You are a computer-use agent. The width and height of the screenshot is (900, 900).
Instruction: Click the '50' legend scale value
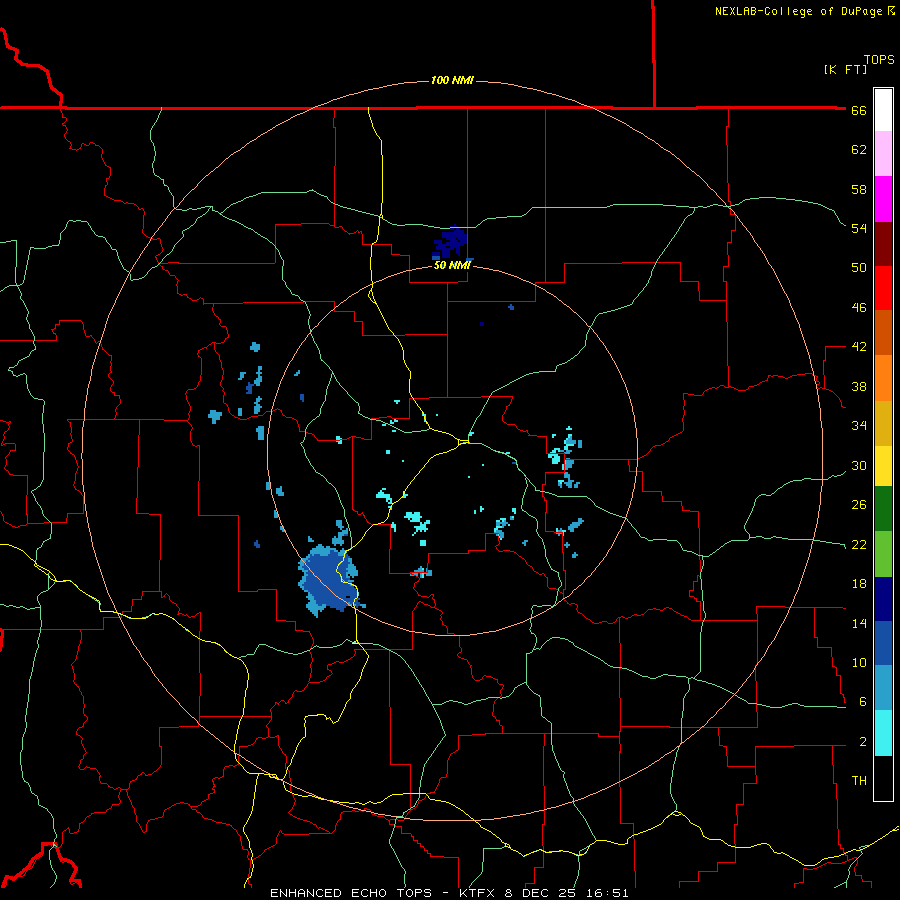click(859, 268)
